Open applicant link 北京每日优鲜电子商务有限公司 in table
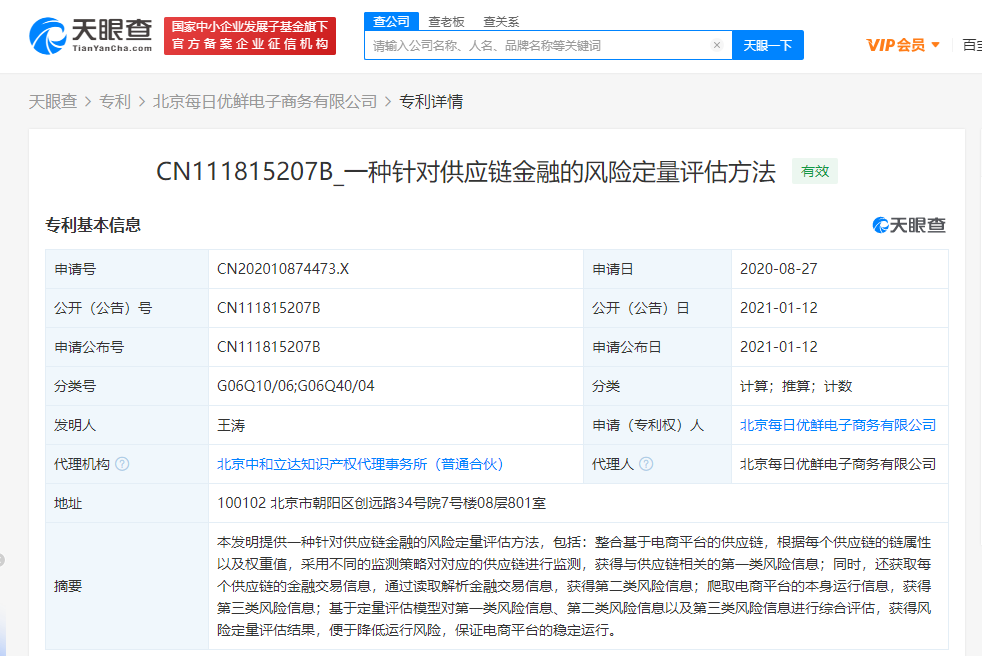Screen dimensions: 982x656 click(x=837, y=425)
